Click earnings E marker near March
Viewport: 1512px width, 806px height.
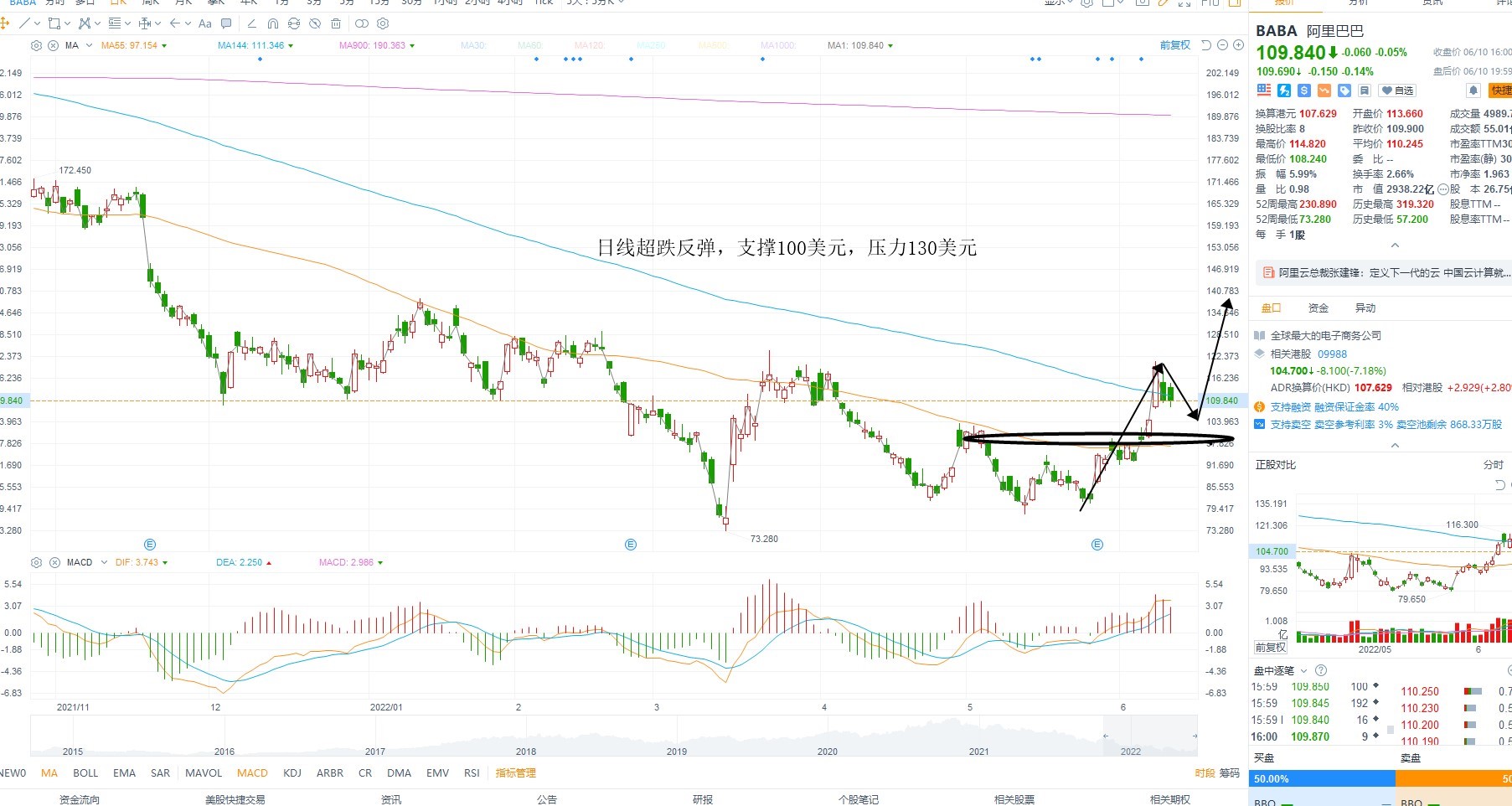pyautogui.click(x=631, y=545)
